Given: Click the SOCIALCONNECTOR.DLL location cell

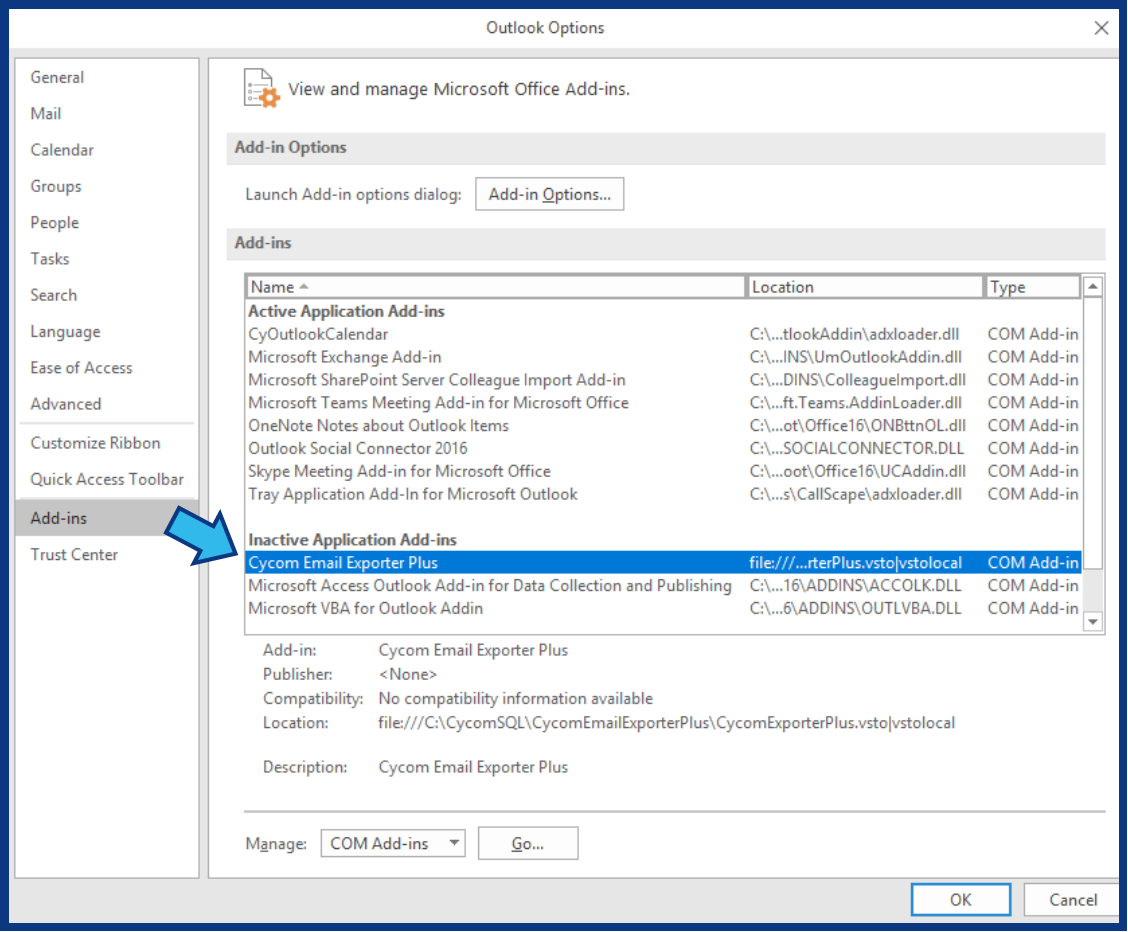Looking at the screenshot, I should point(857,449).
